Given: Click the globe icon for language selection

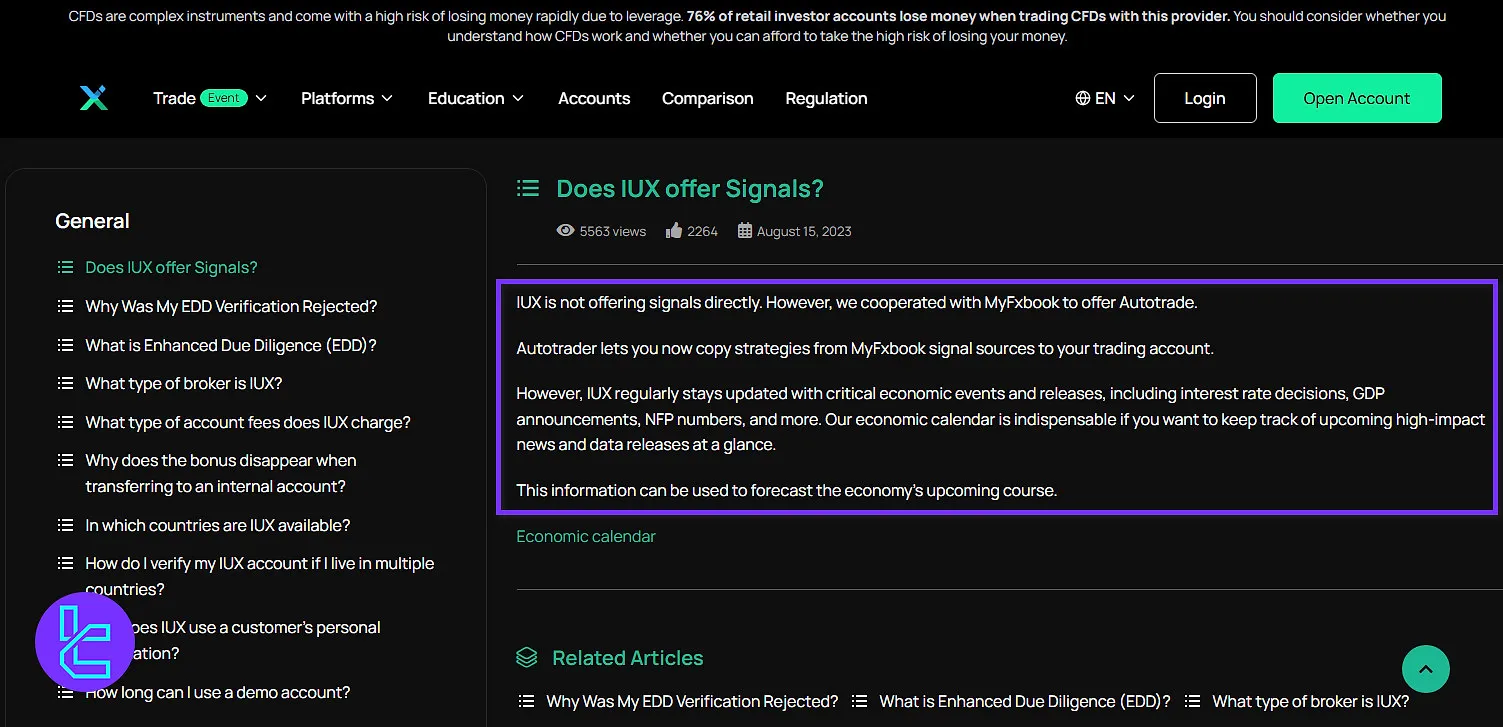Looking at the screenshot, I should 1081,97.
